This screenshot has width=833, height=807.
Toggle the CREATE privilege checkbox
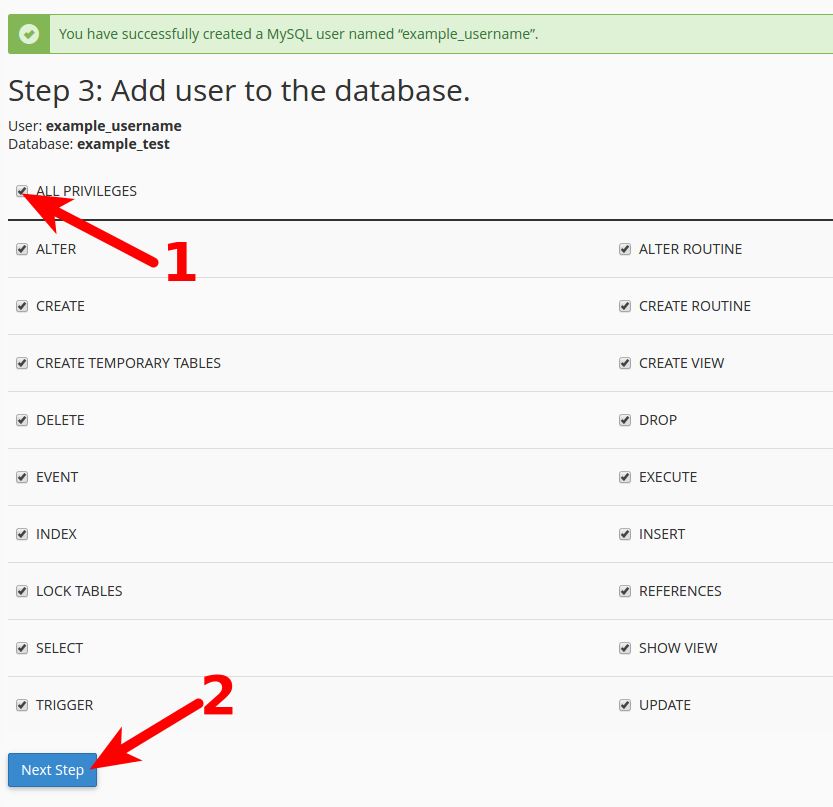22,306
